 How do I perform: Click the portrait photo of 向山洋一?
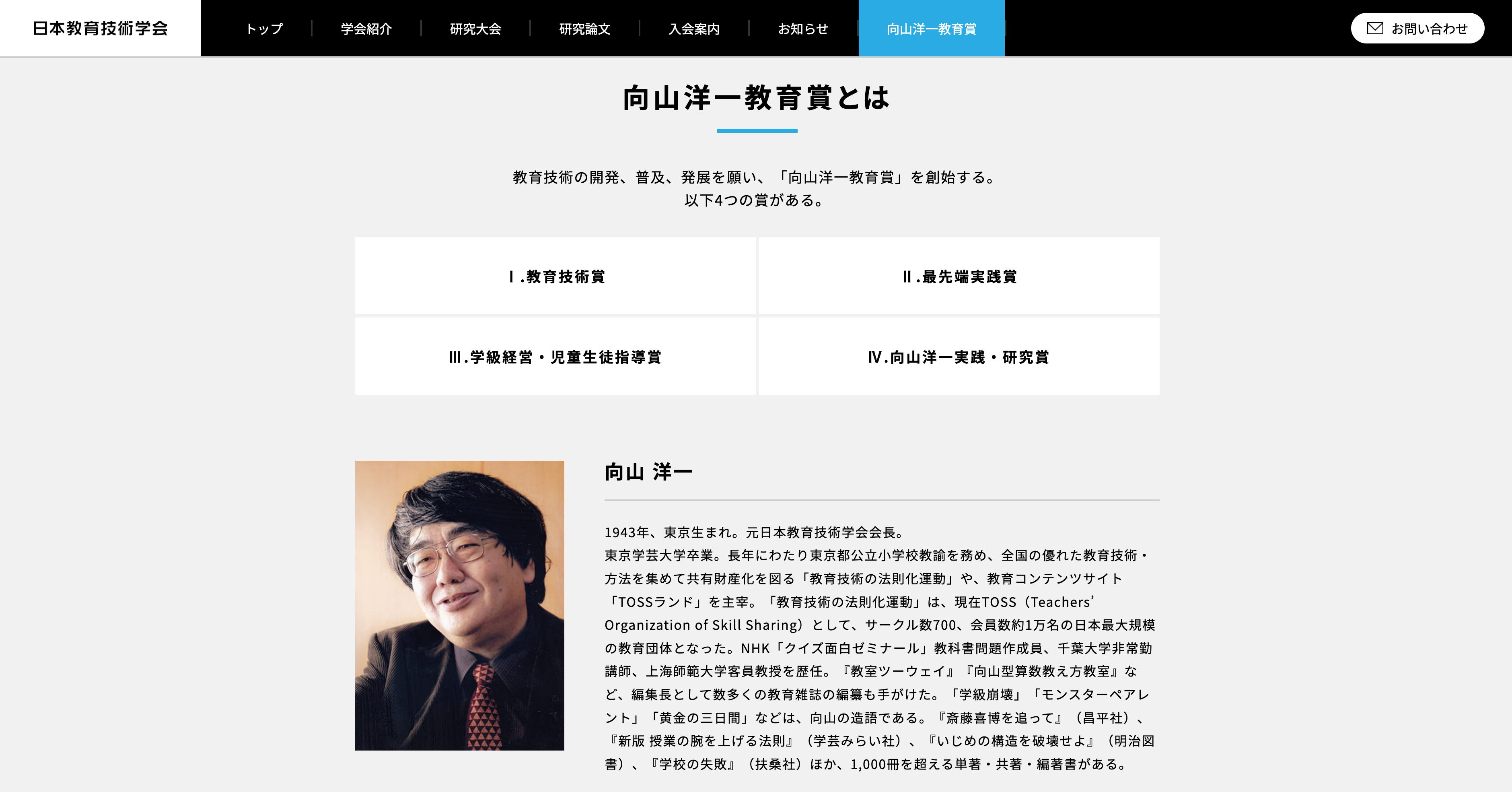coord(460,605)
